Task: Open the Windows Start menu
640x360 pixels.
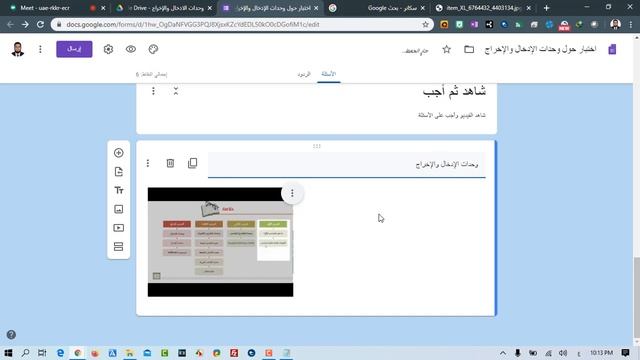Action: coord(8,353)
